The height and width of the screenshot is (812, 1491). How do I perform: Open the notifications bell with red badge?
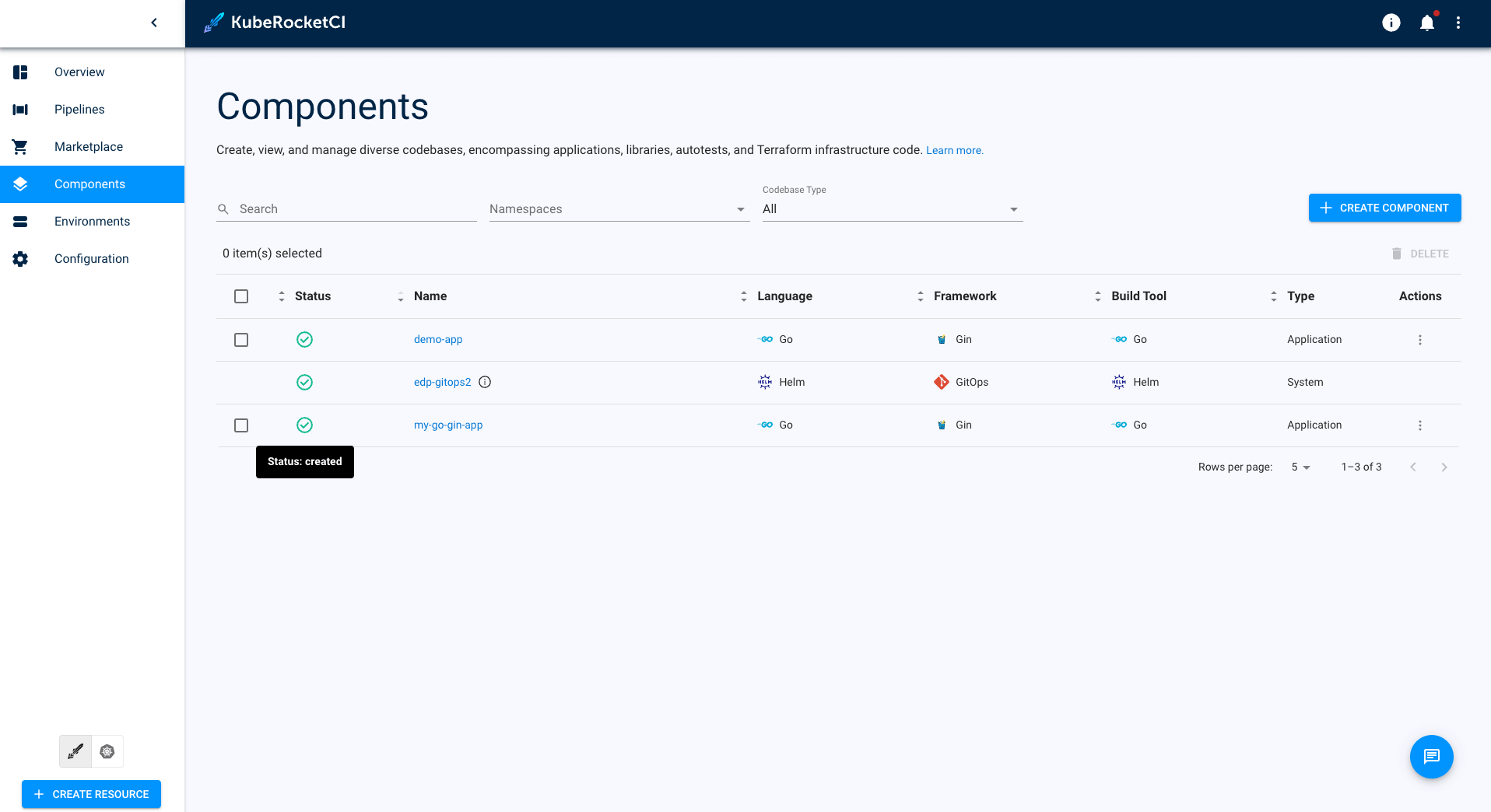(x=1427, y=23)
